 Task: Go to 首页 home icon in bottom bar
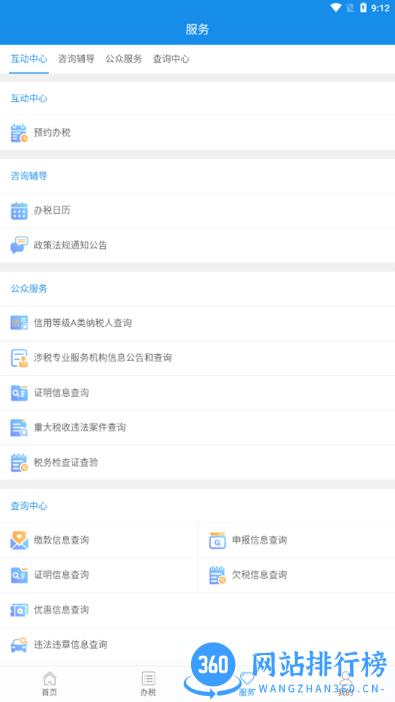point(49,678)
